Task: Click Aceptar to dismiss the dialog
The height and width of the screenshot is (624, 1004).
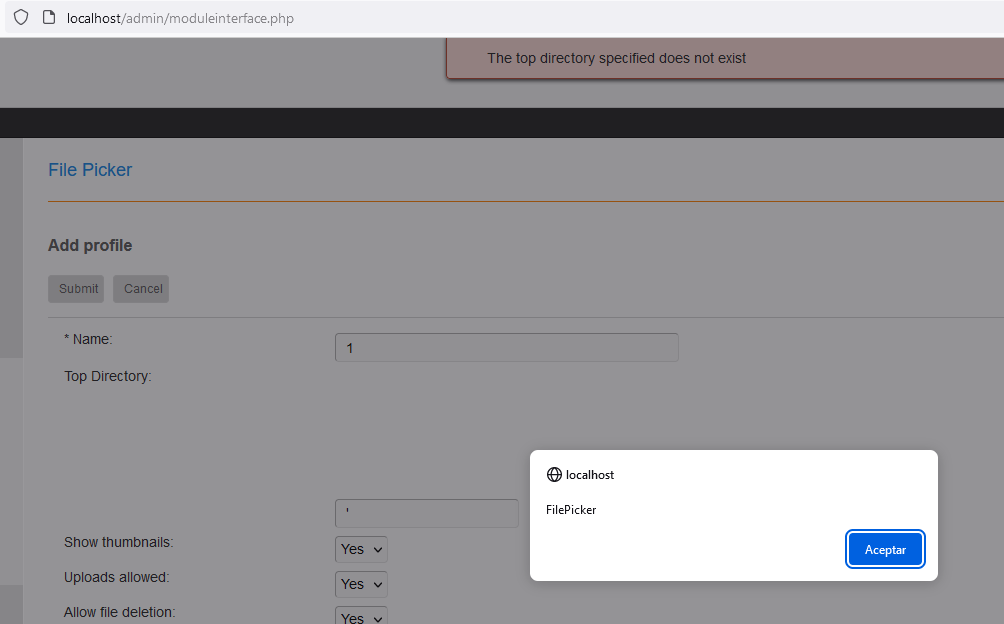Action: click(x=884, y=549)
